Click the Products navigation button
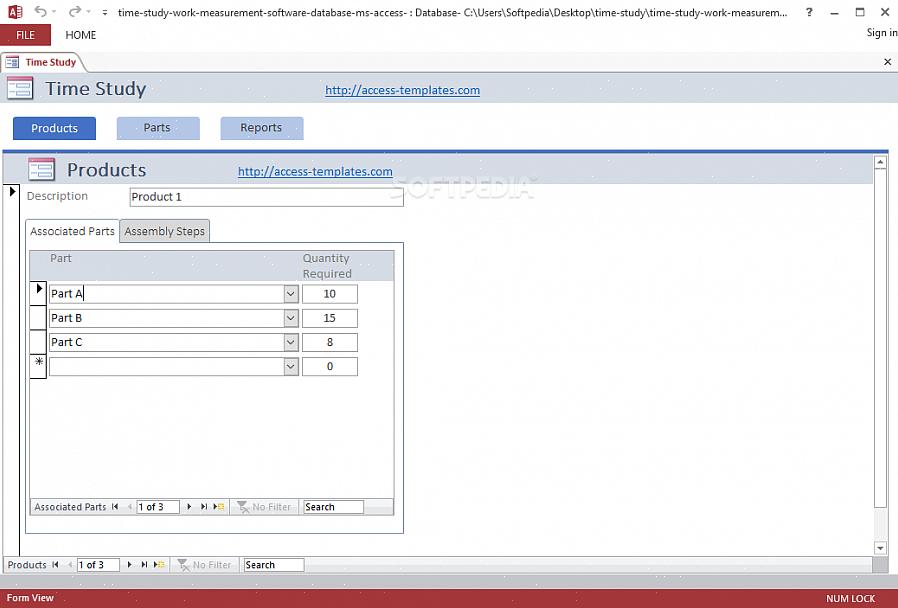The width and height of the screenshot is (898, 608). (54, 128)
